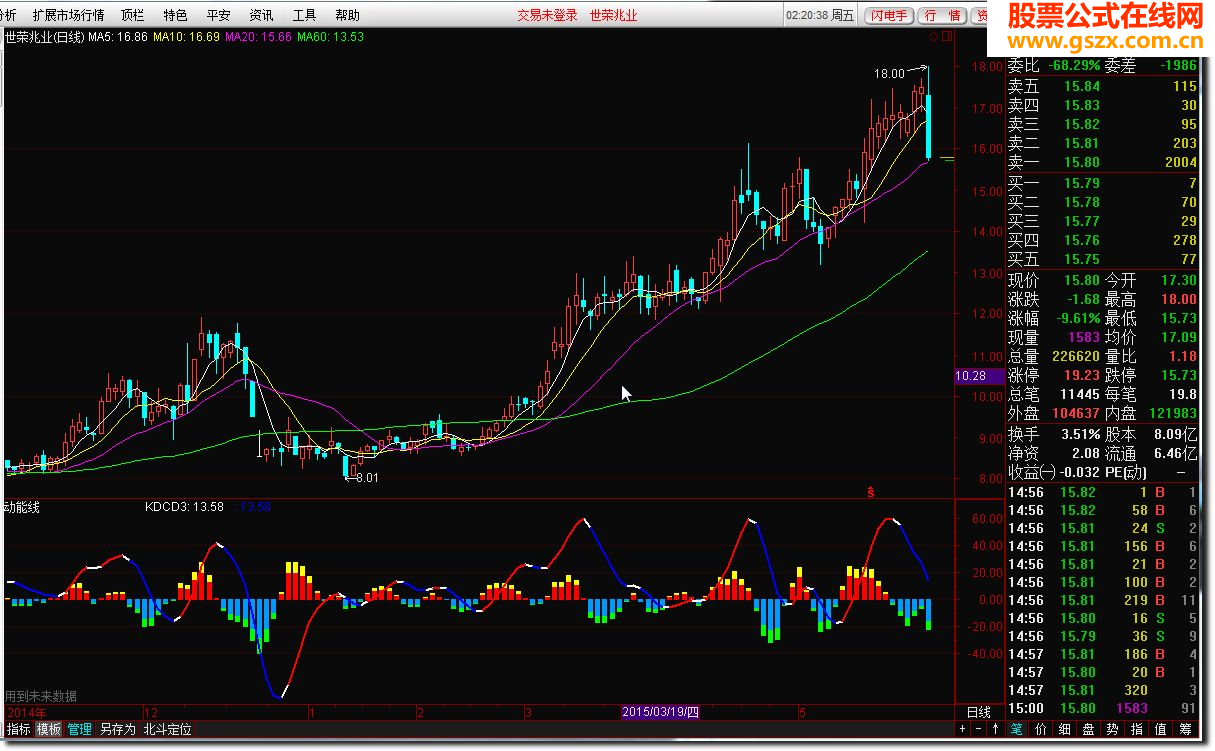Click the 行情 button
1215x751 pixels.
pos(942,15)
